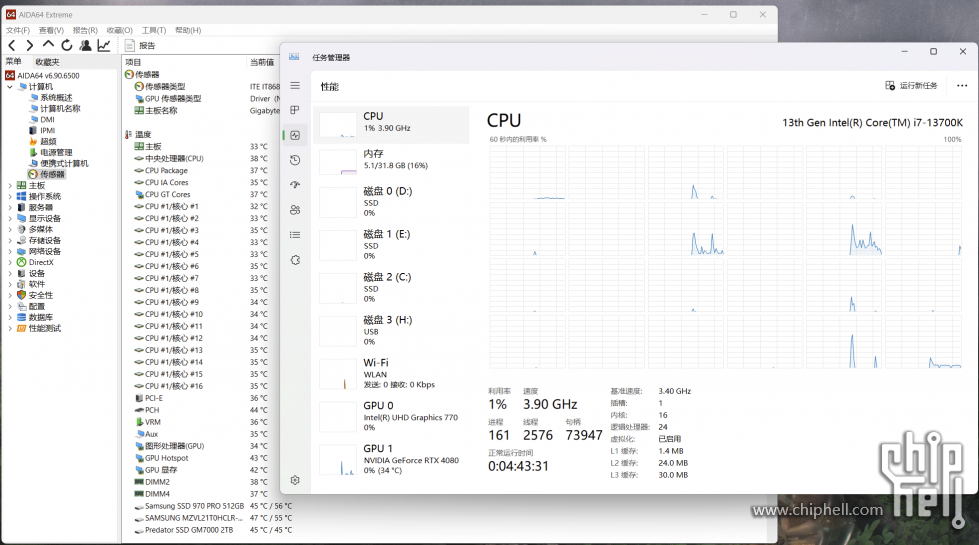Click the AIDA64 up-level arrow
The image size is (979, 545).
(x=48, y=45)
